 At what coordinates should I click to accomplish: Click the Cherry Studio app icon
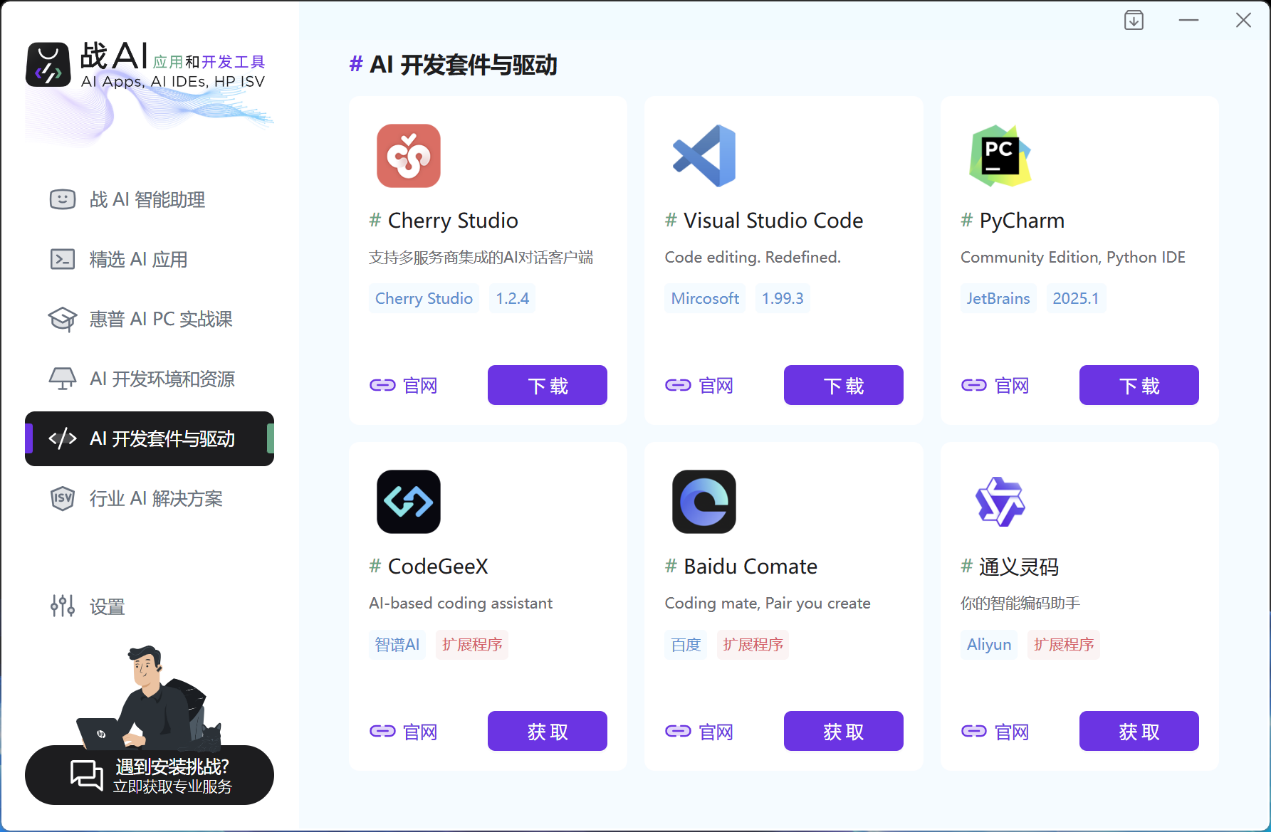pyautogui.click(x=409, y=156)
